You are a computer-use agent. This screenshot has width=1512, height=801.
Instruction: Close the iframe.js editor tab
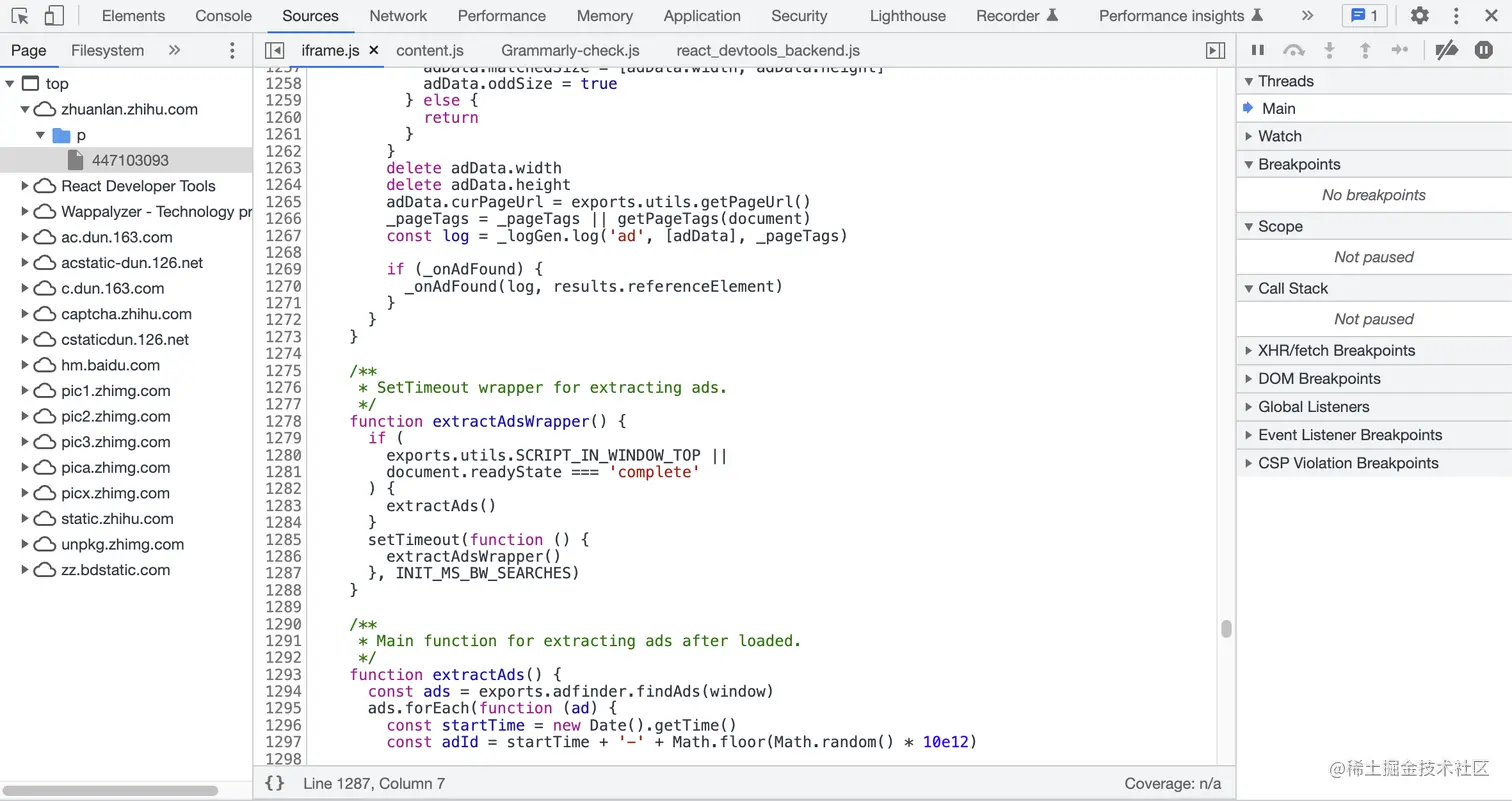(x=374, y=50)
